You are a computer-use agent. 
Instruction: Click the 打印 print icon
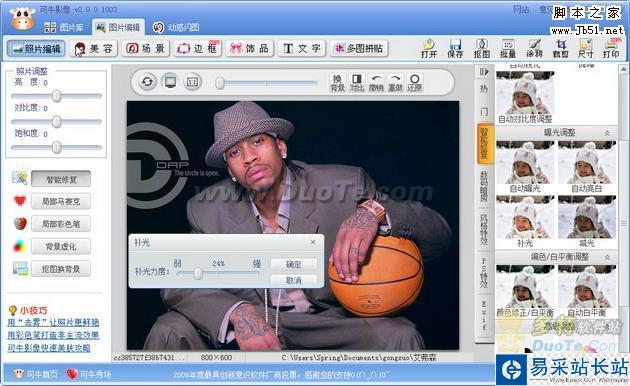point(611,48)
